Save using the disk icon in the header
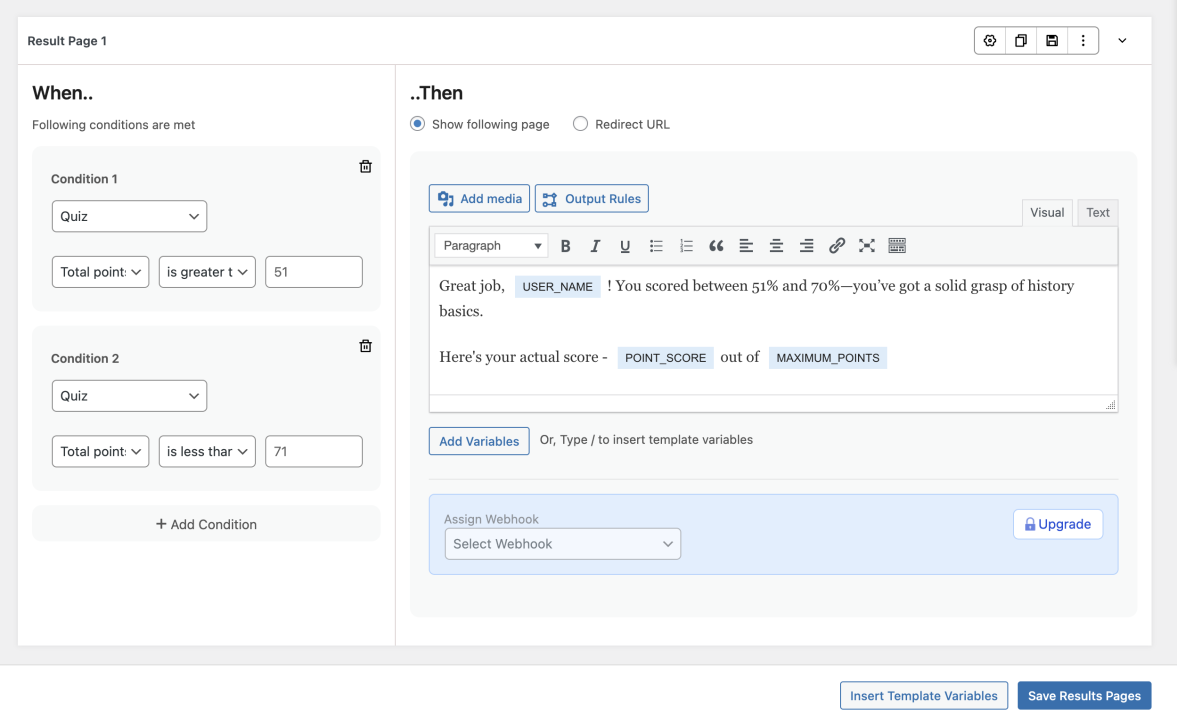The height and width of the screenshot is (720, 1177). 1051,40
